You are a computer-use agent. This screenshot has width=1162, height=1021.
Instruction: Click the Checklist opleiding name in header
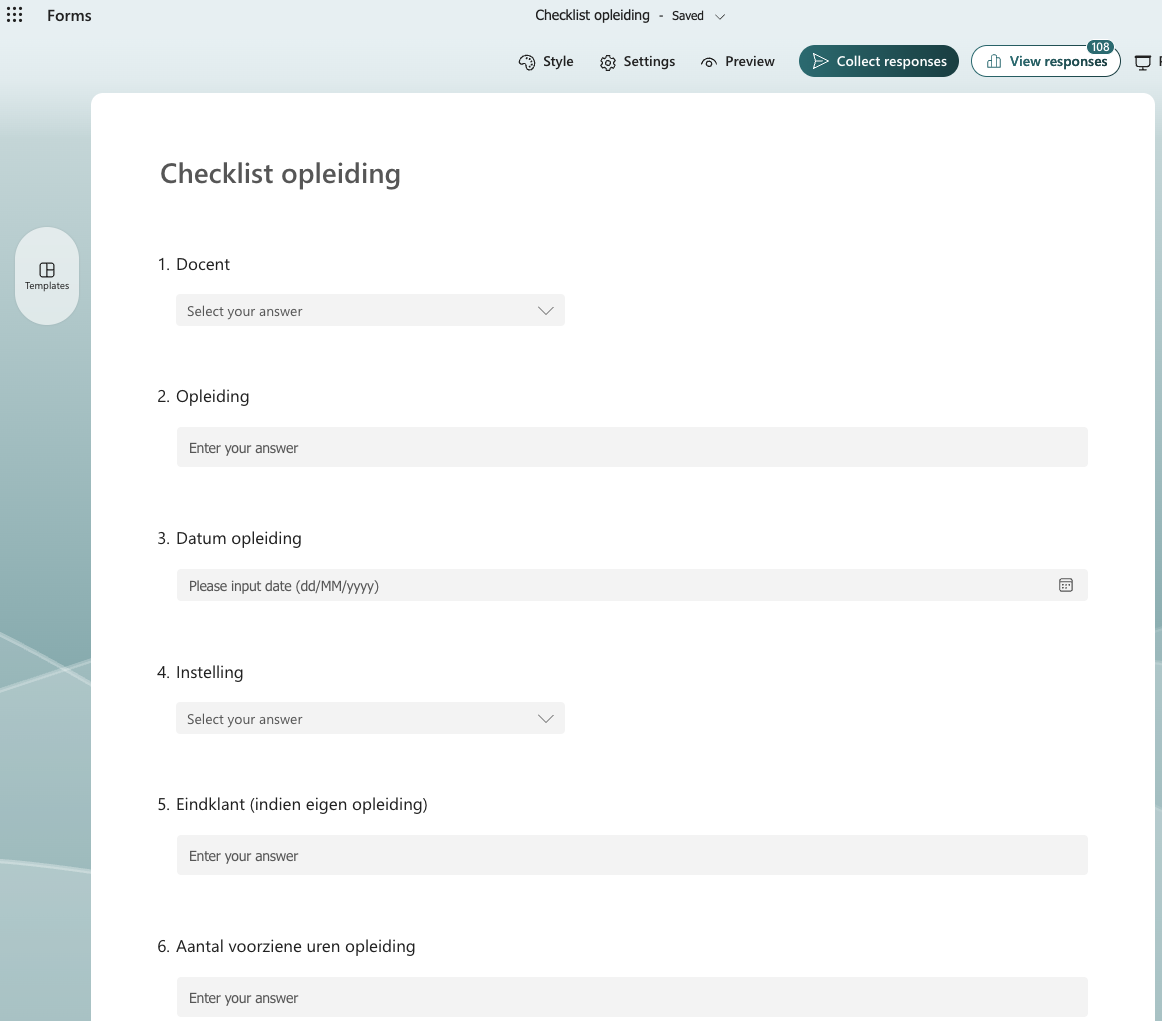pos(592,16)
